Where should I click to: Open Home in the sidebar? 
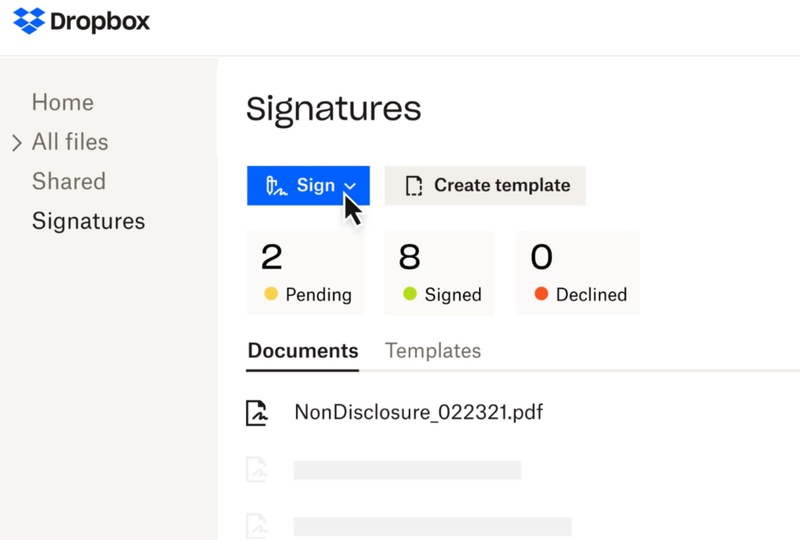pos(63,102)
